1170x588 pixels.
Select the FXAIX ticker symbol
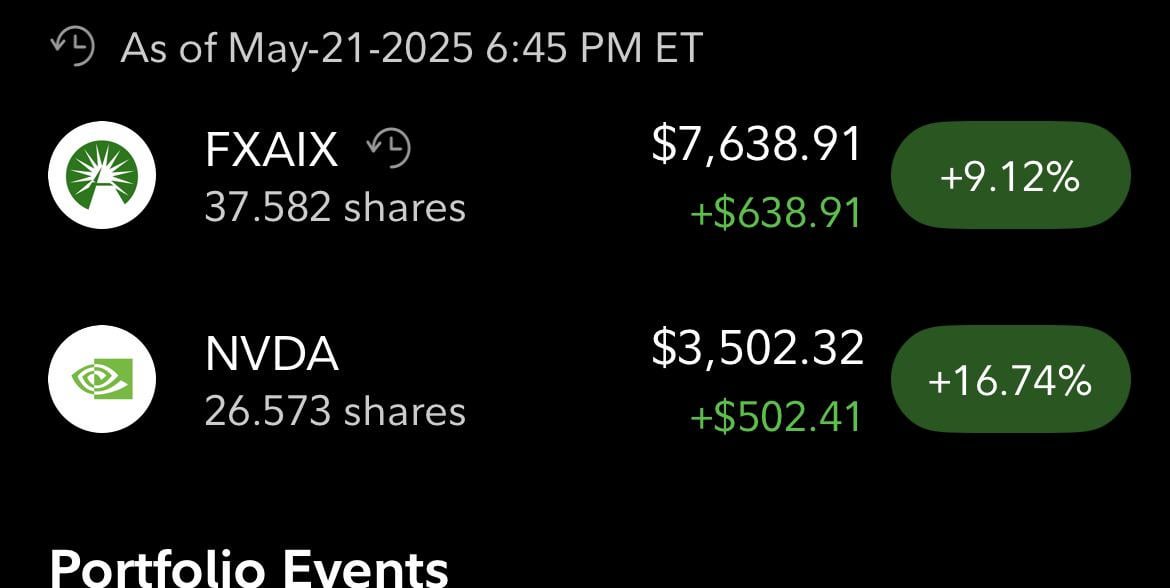[x=271, y=151]
